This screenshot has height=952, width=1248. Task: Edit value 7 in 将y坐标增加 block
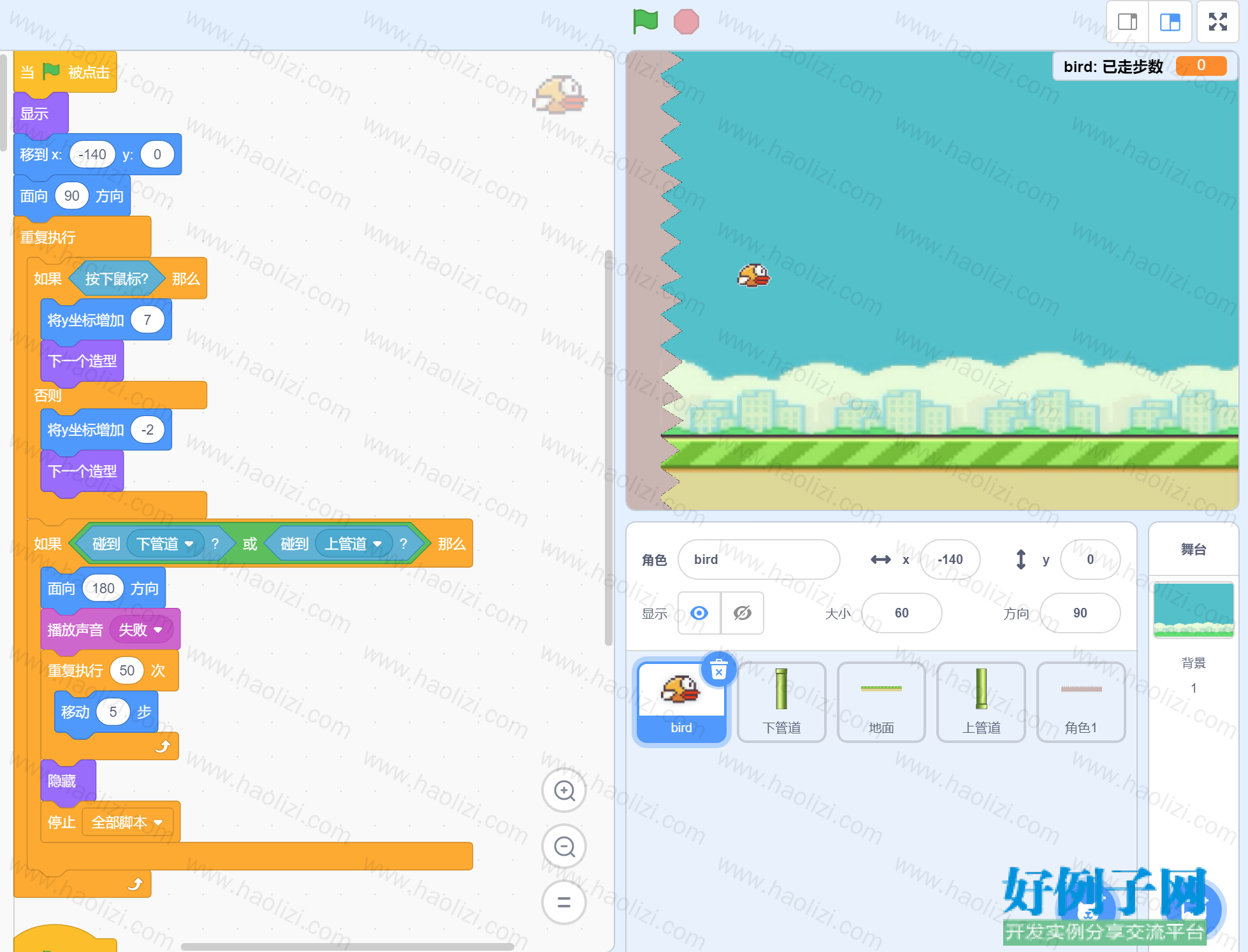click(147, 320)
